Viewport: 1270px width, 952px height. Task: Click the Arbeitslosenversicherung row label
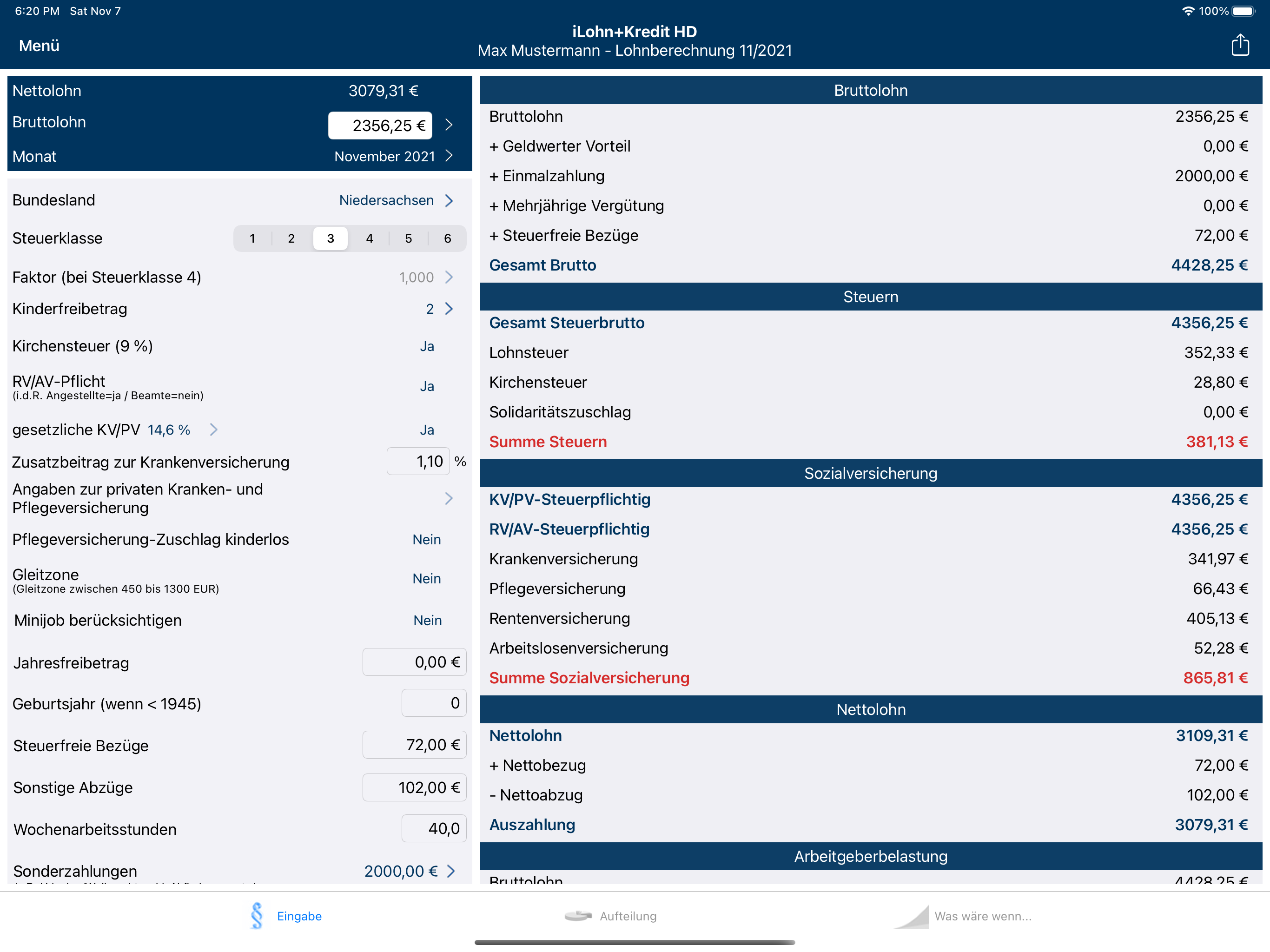coord(579,648)
